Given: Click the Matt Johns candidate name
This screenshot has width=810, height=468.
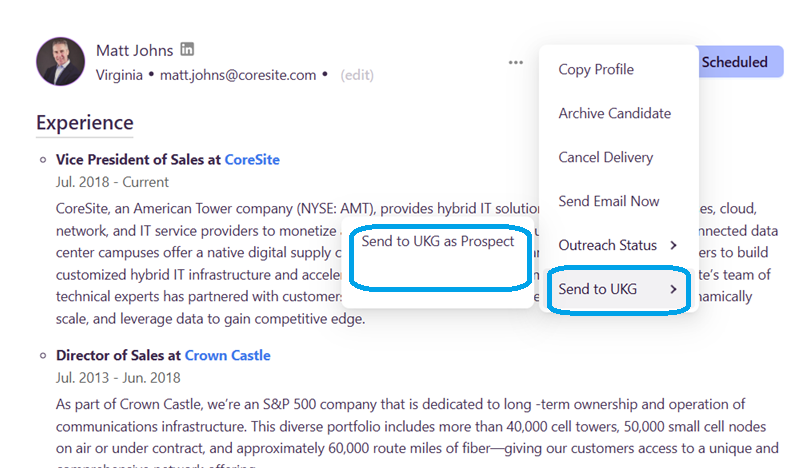Looking at the screenshot, I should 134,50.
